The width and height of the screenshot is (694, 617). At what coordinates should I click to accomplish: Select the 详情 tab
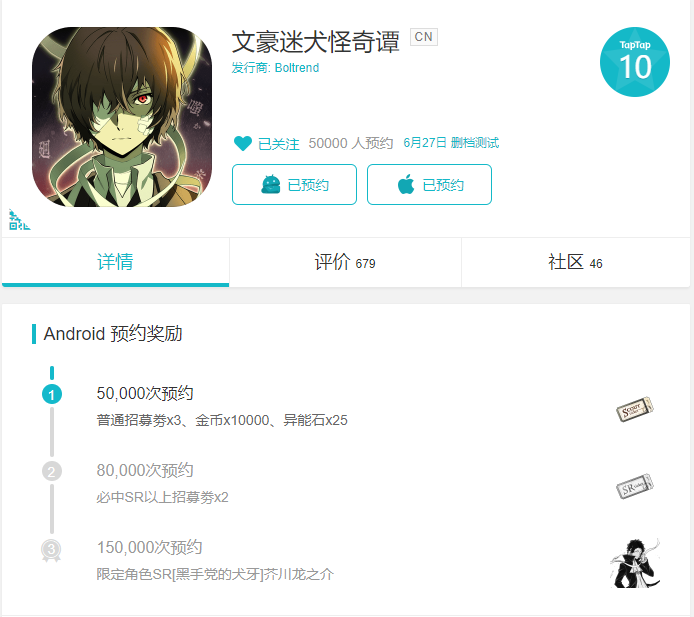(115, 262)
